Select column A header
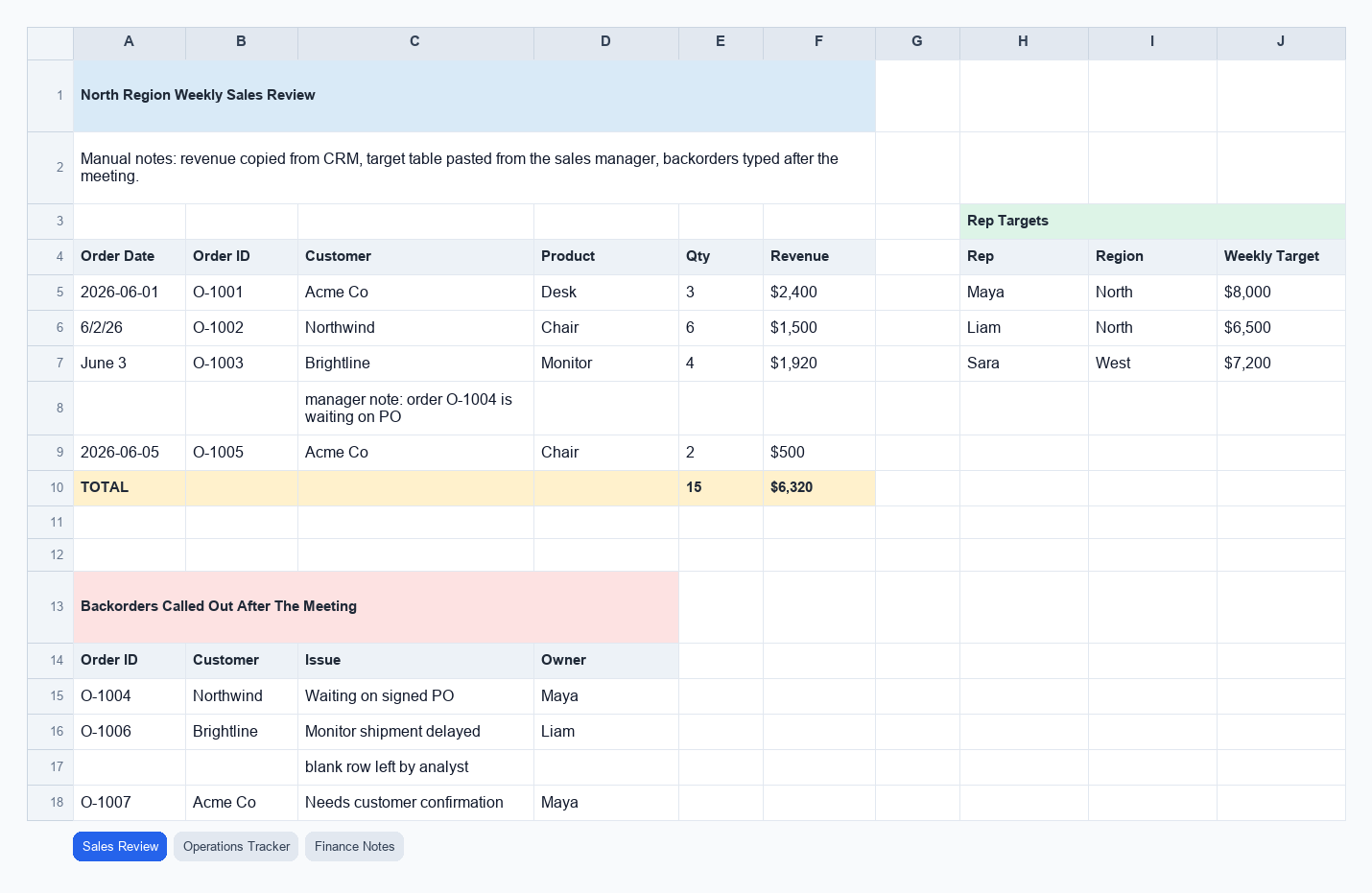Viewport: 1372px width, 893px height. pyautogui.click(x=130, y=41)
